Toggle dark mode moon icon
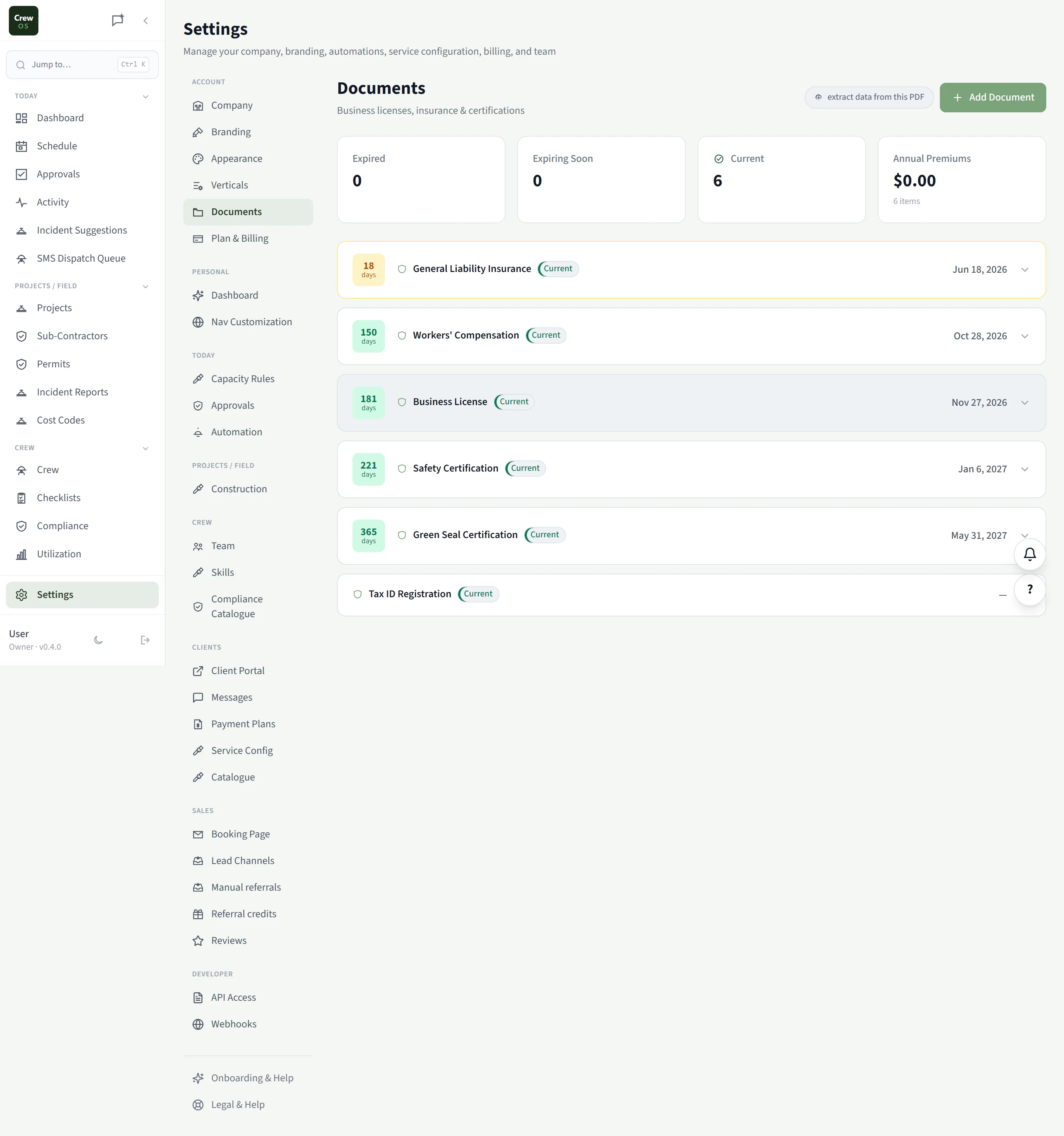This screenshot has width=1064, height=1136. (x=98, y=640)
